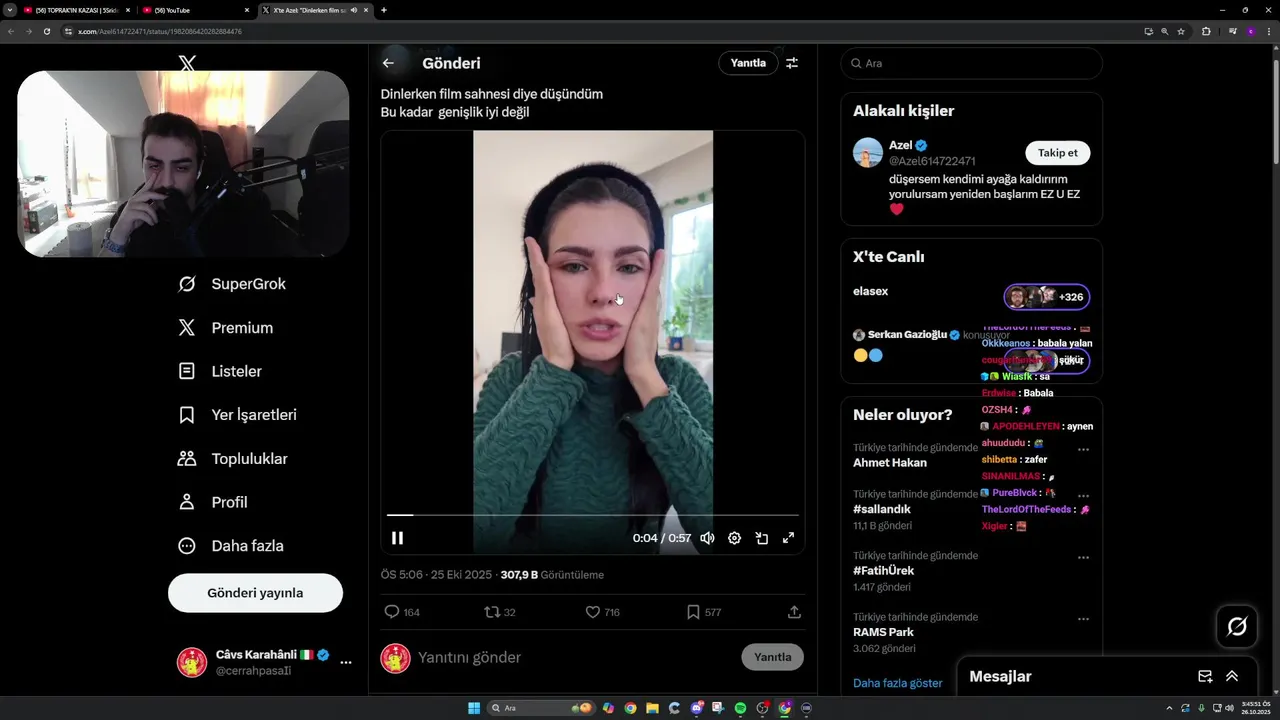Click the address bar URL

click(160, 31)
